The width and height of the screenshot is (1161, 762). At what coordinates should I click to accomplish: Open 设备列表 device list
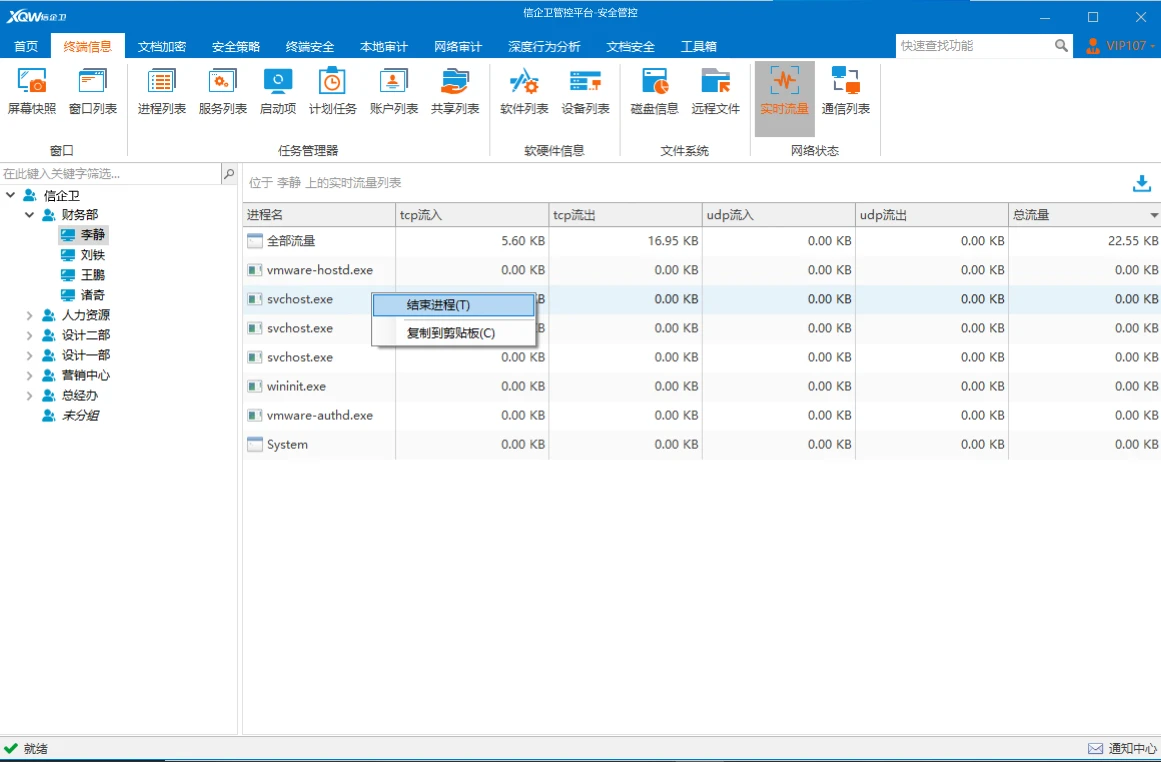(585, 92)
